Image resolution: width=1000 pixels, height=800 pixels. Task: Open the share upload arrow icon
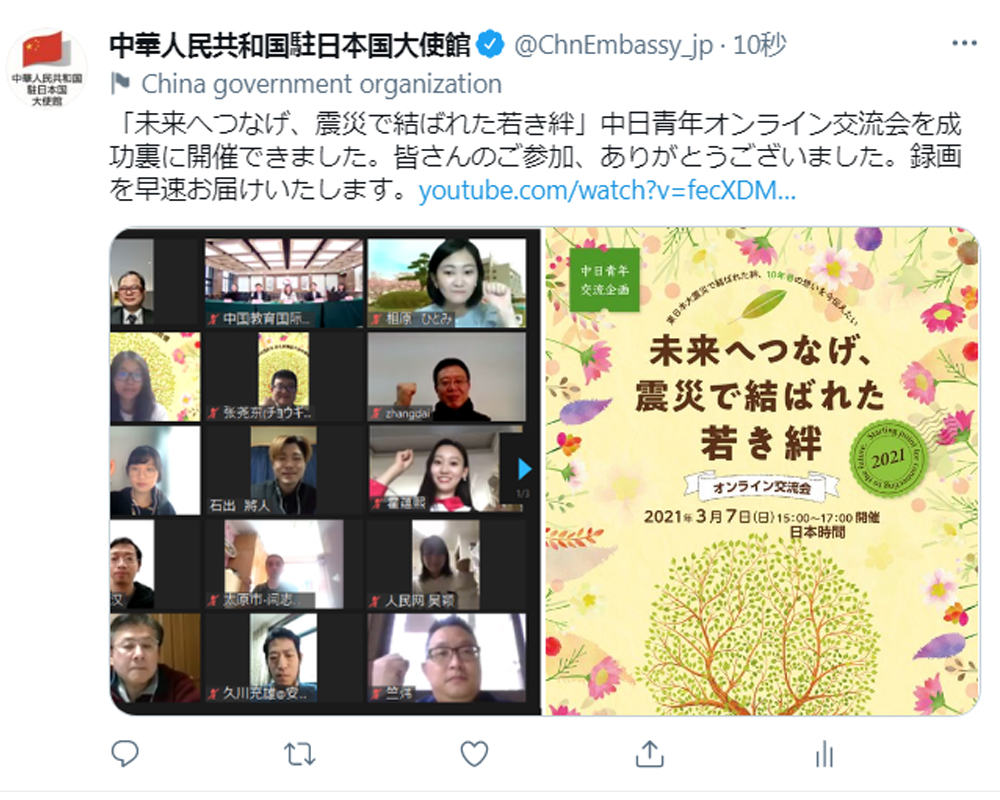[x=649, y=753]
